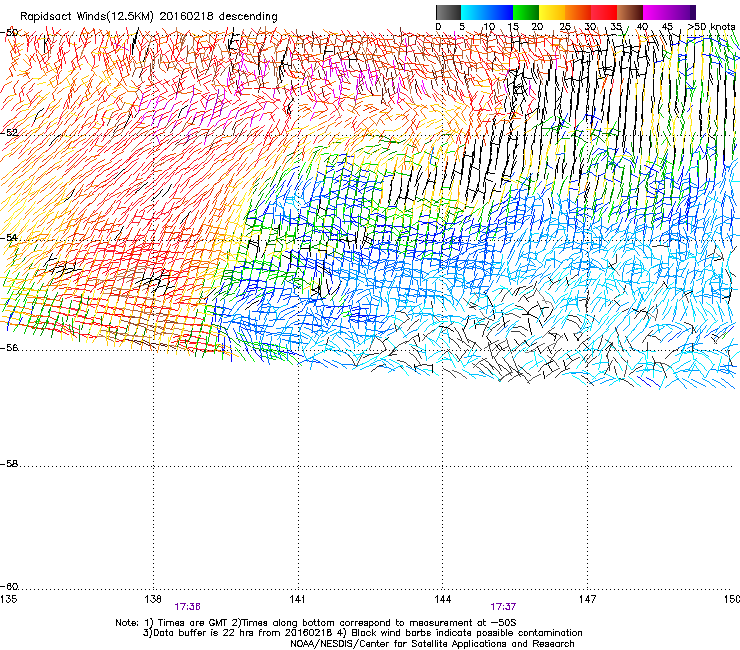740x650 pixels.
Task: Click the orange 25-30 knots legend segment
Action: tap(578, 12)
